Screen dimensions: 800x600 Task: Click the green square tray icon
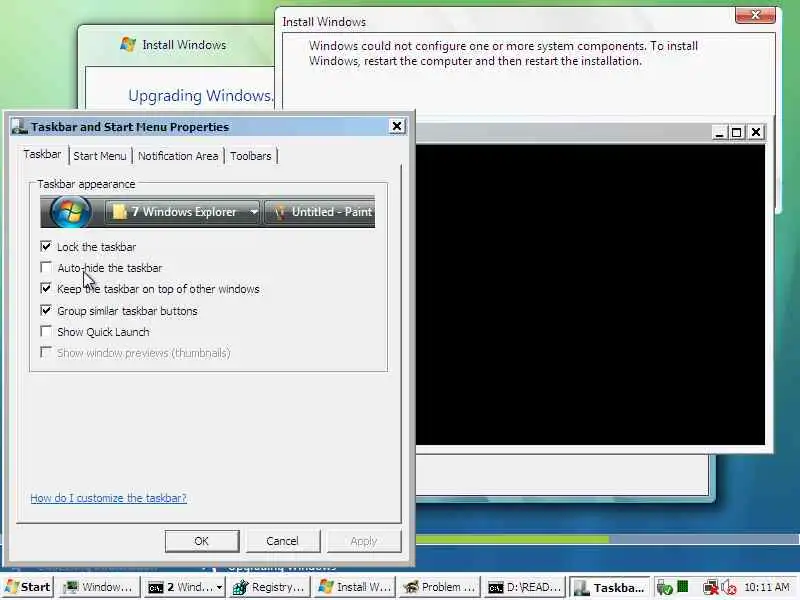coord(683,587)
